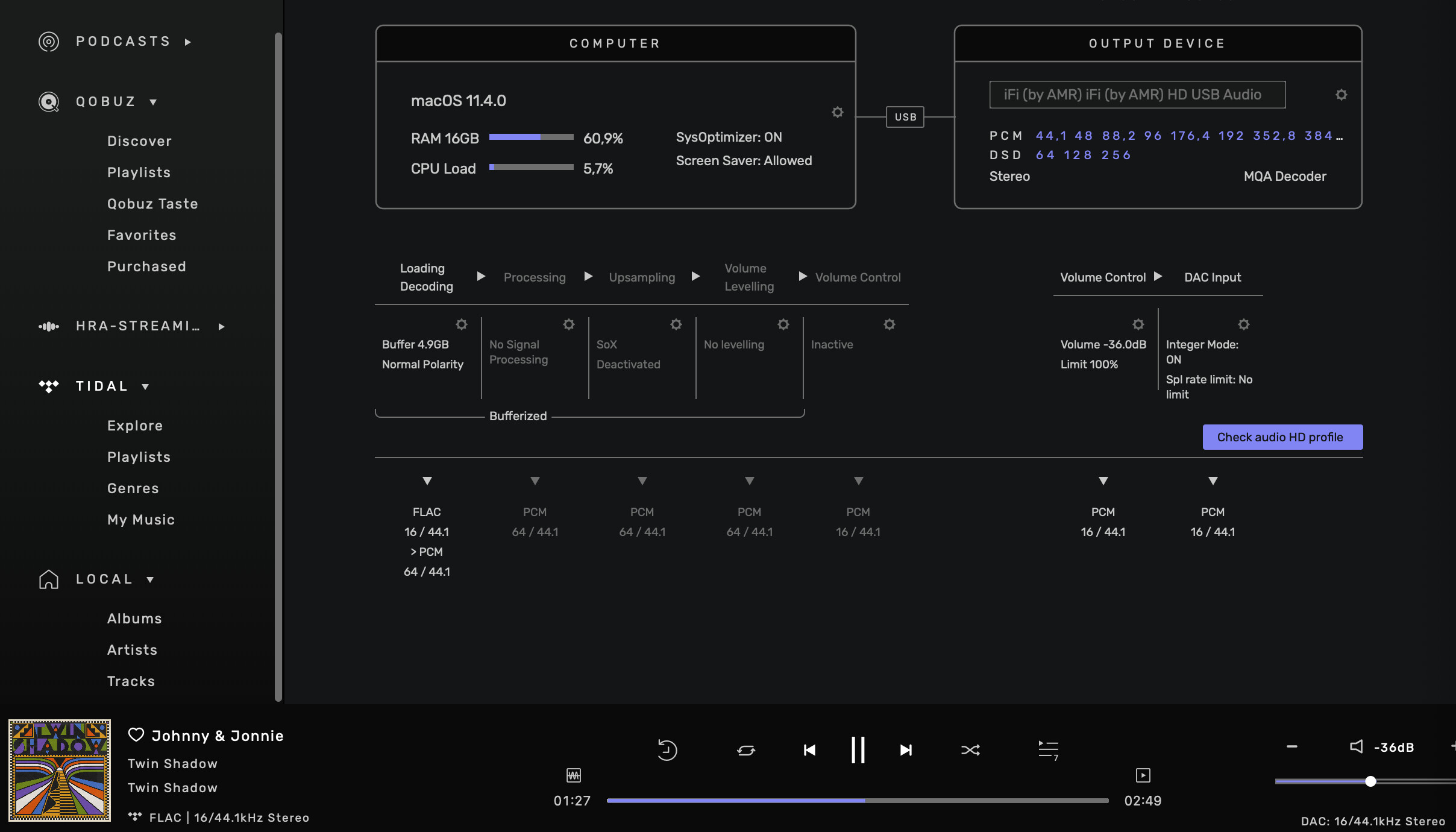Open signal Processing settings gear

[x=569, y=324]
